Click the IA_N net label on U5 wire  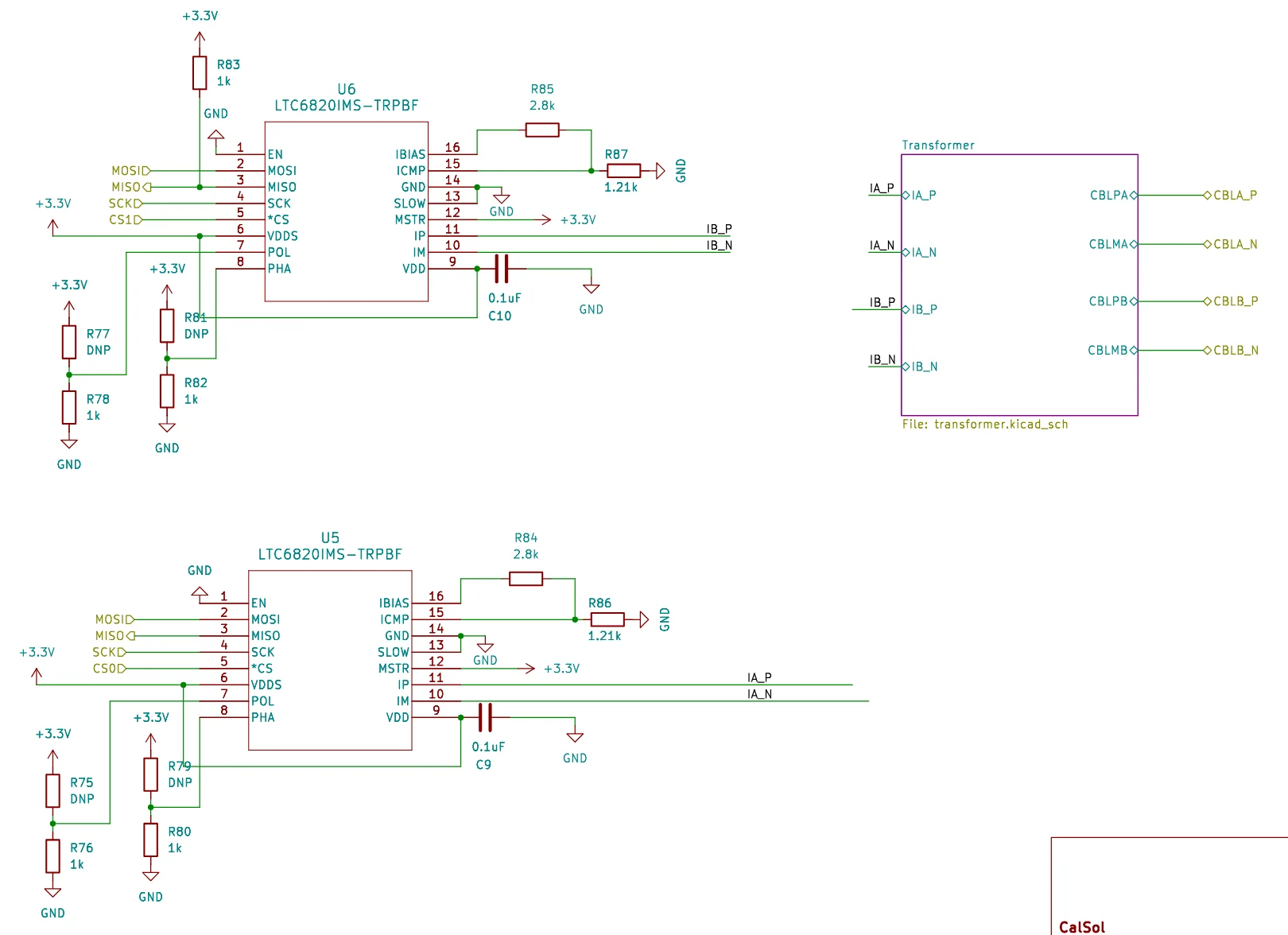click(759, 694)
